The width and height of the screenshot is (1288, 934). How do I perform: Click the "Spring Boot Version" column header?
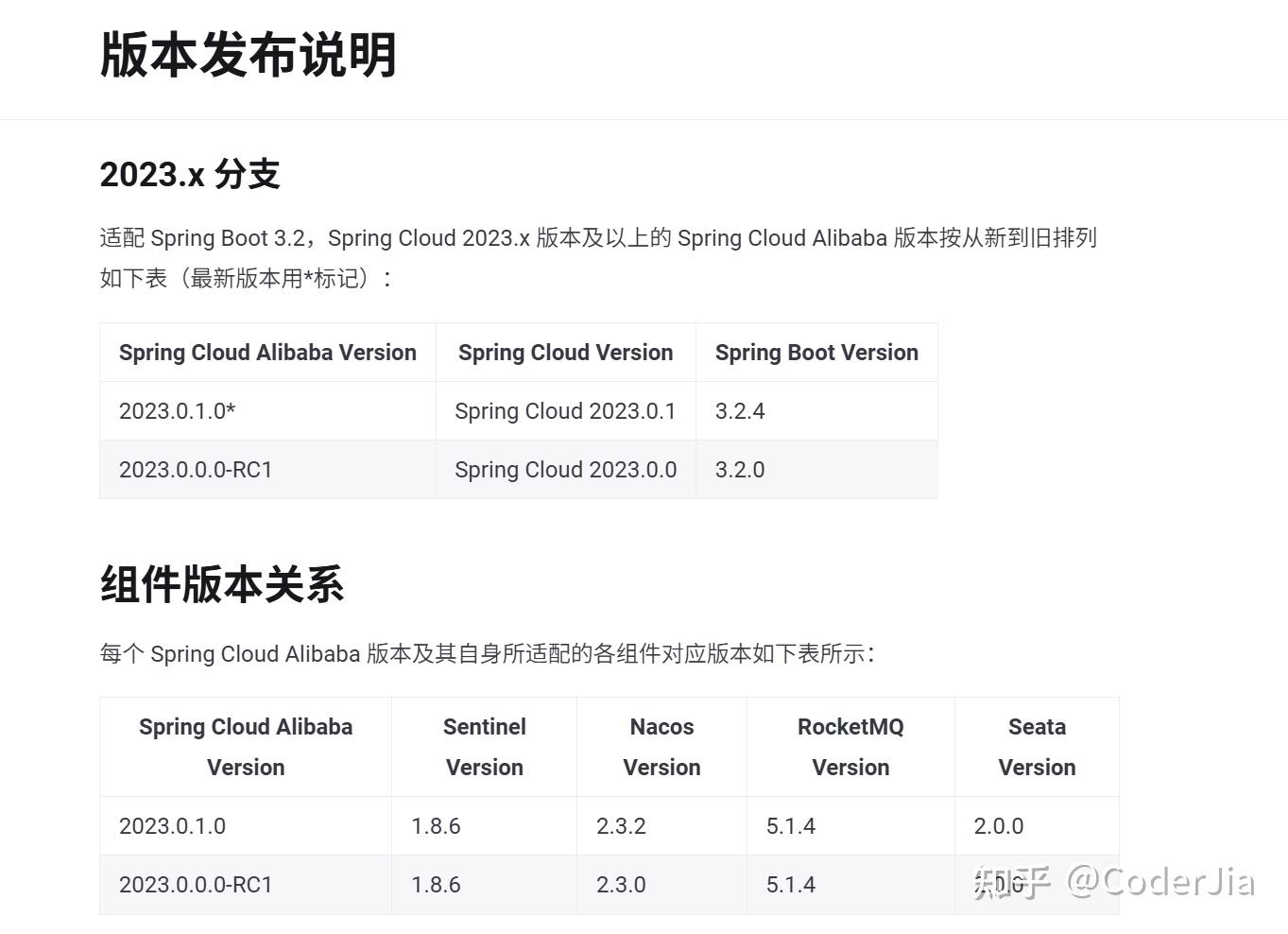[816, 353]
